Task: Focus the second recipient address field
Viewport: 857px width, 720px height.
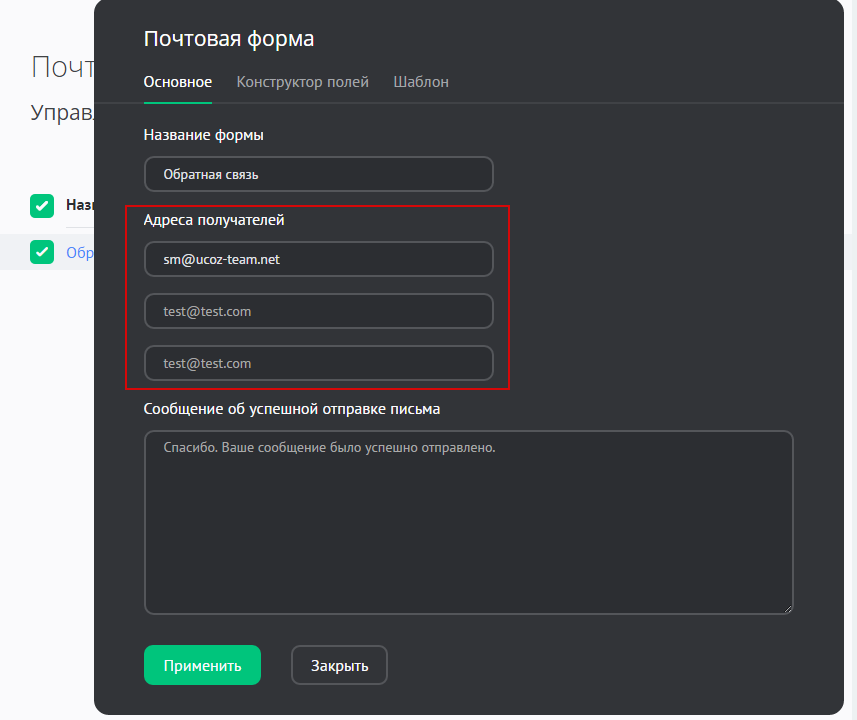Action: tap(318, 311)
